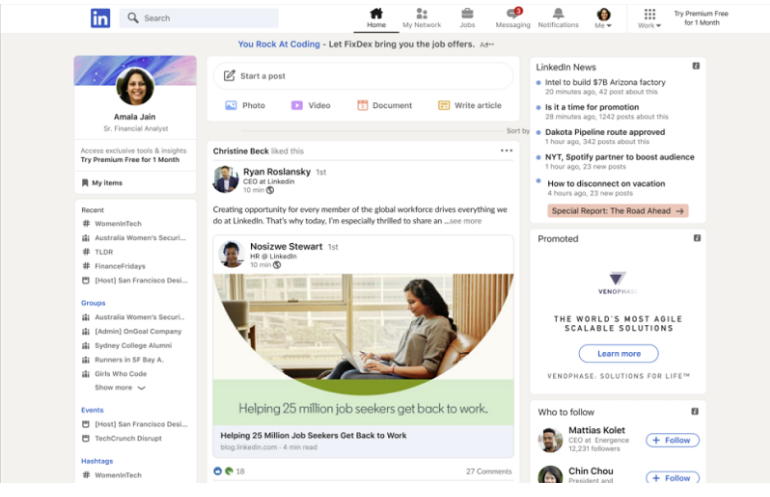Go to My Network
Screen dimensions: 770x497
point(421,19)
